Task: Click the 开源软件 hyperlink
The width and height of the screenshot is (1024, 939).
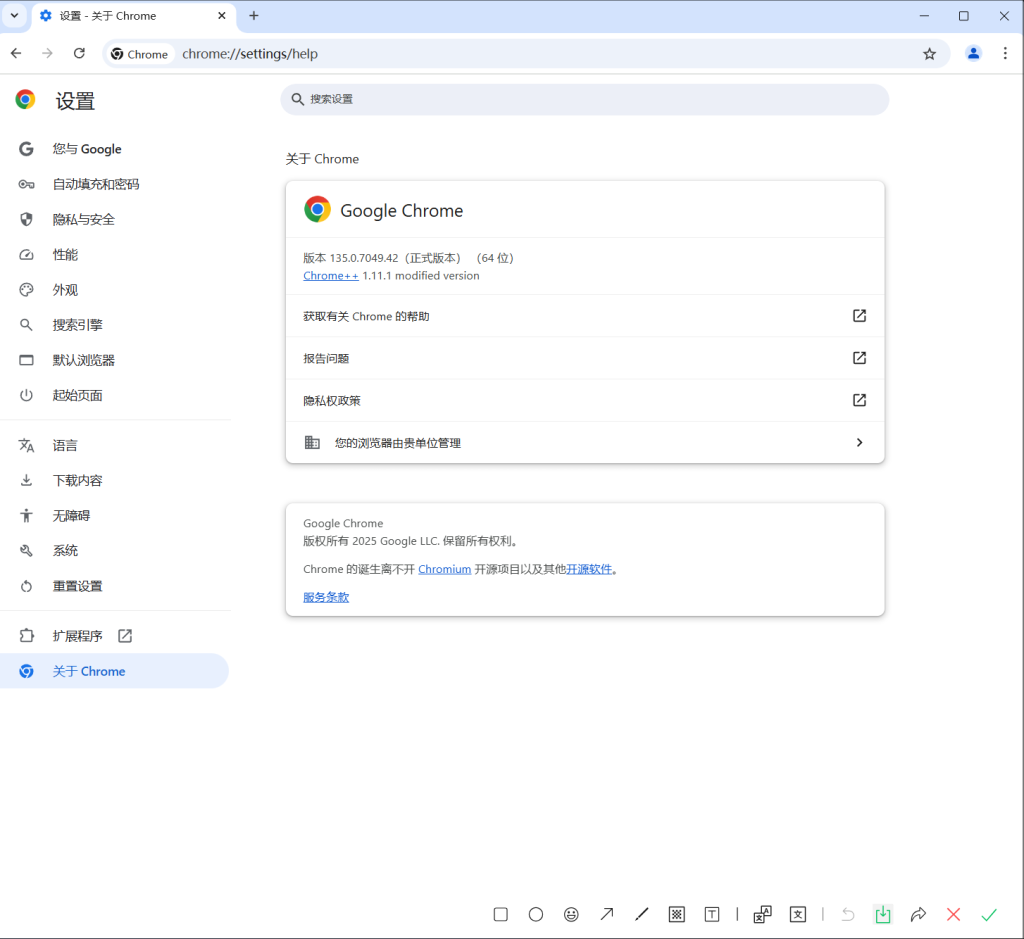Action: tap(589, 569)
